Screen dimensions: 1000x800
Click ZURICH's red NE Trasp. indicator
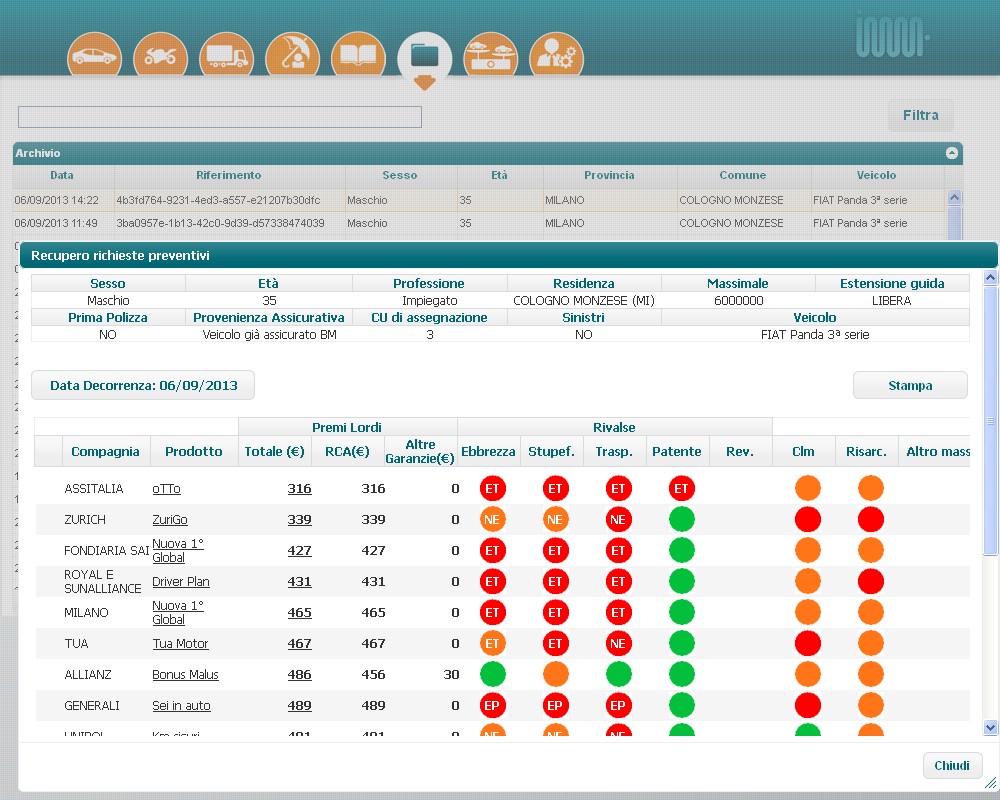(x=618, y=519)
